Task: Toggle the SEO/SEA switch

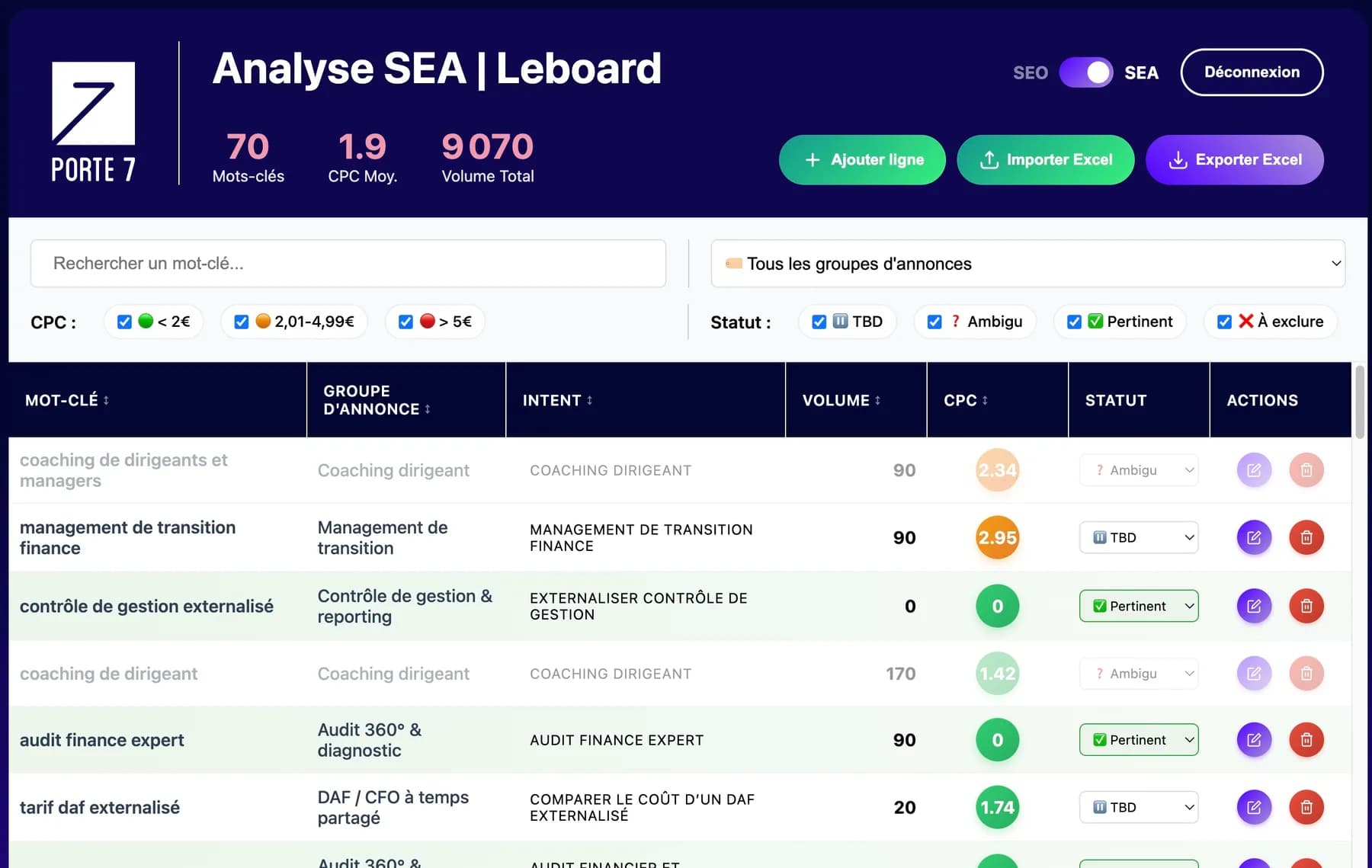Action: [1086, 72]
